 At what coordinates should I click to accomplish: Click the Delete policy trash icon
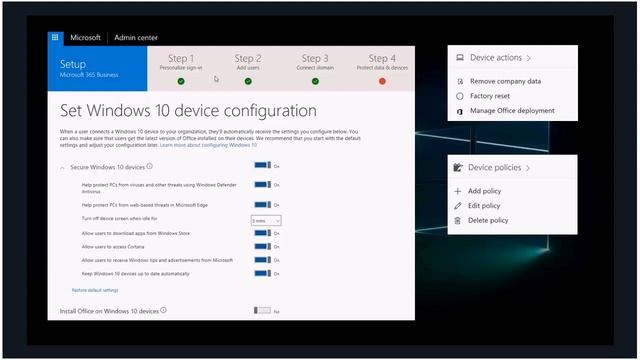click(458, 220)
